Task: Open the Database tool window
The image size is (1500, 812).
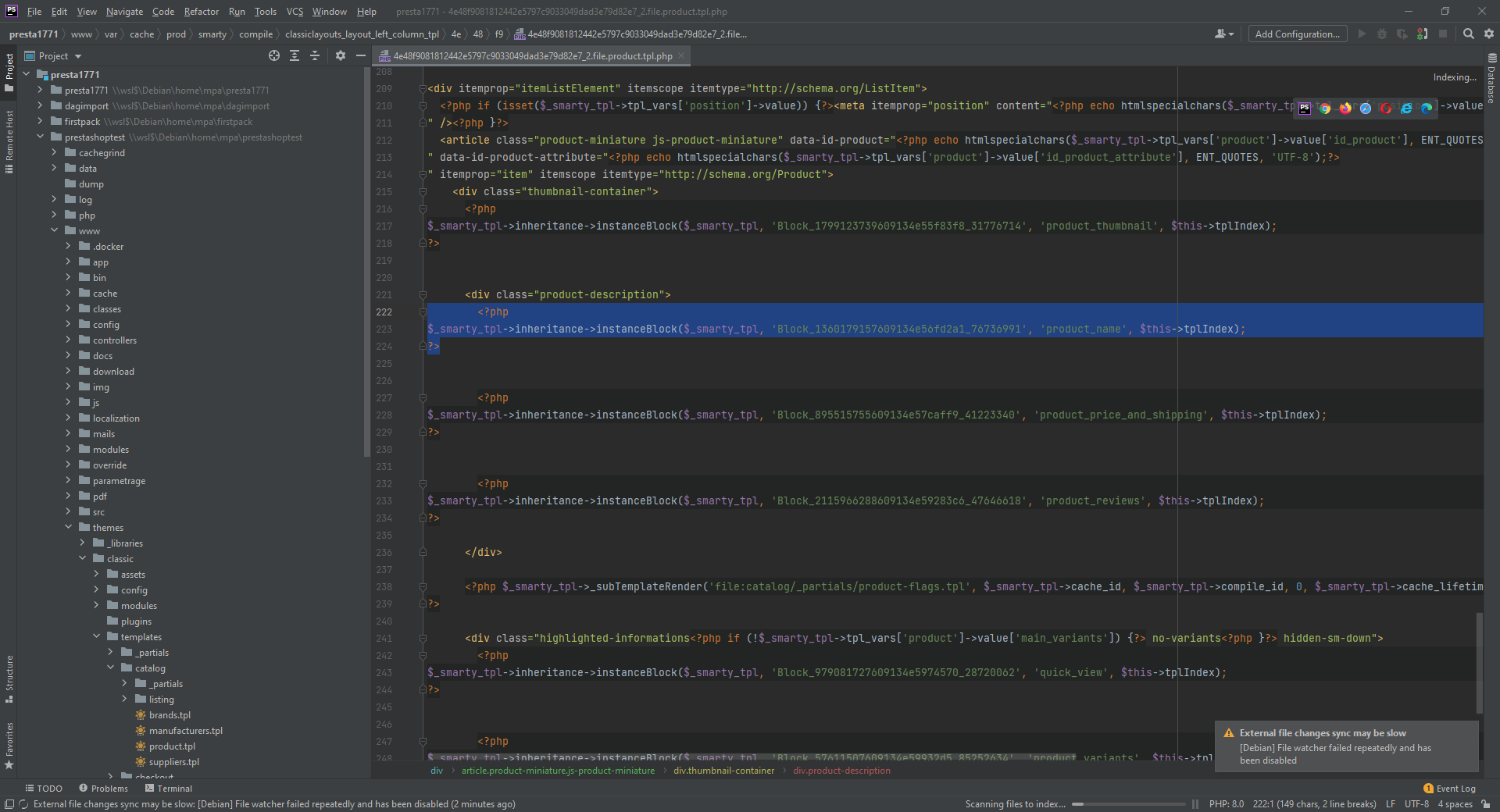Action: tap(1491, 78)
